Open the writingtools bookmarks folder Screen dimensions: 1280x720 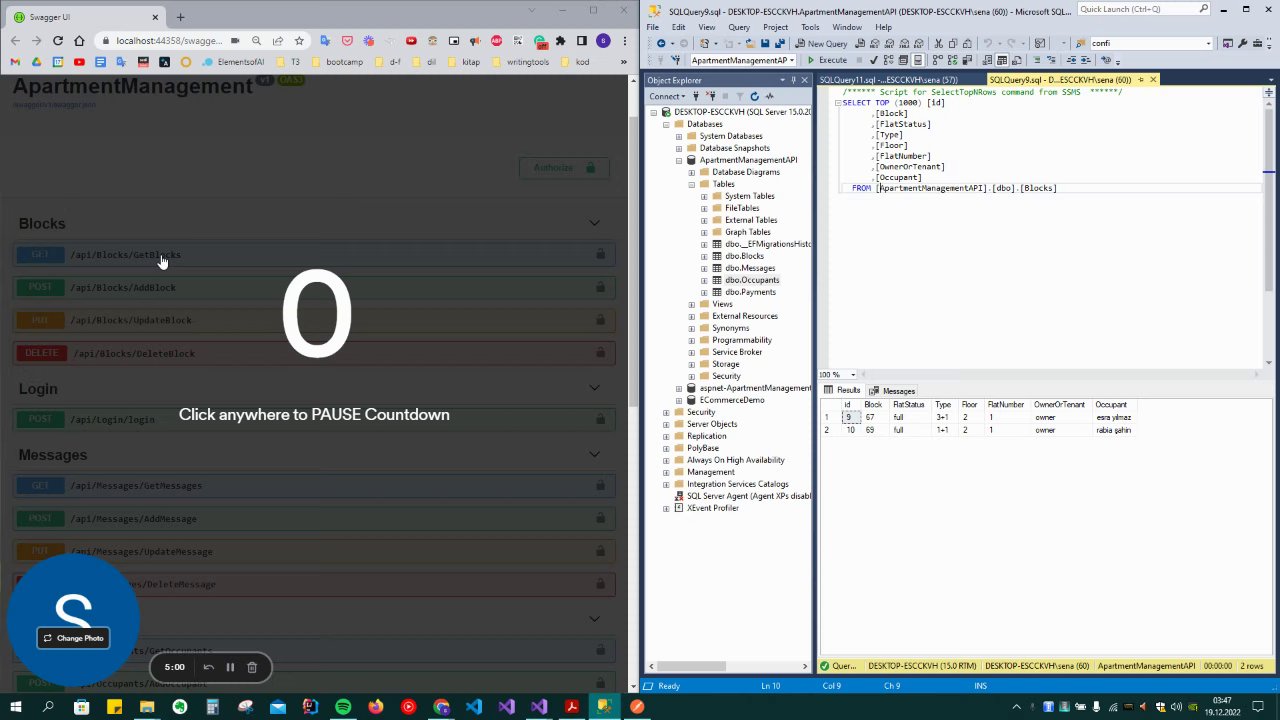click(520, 62)
